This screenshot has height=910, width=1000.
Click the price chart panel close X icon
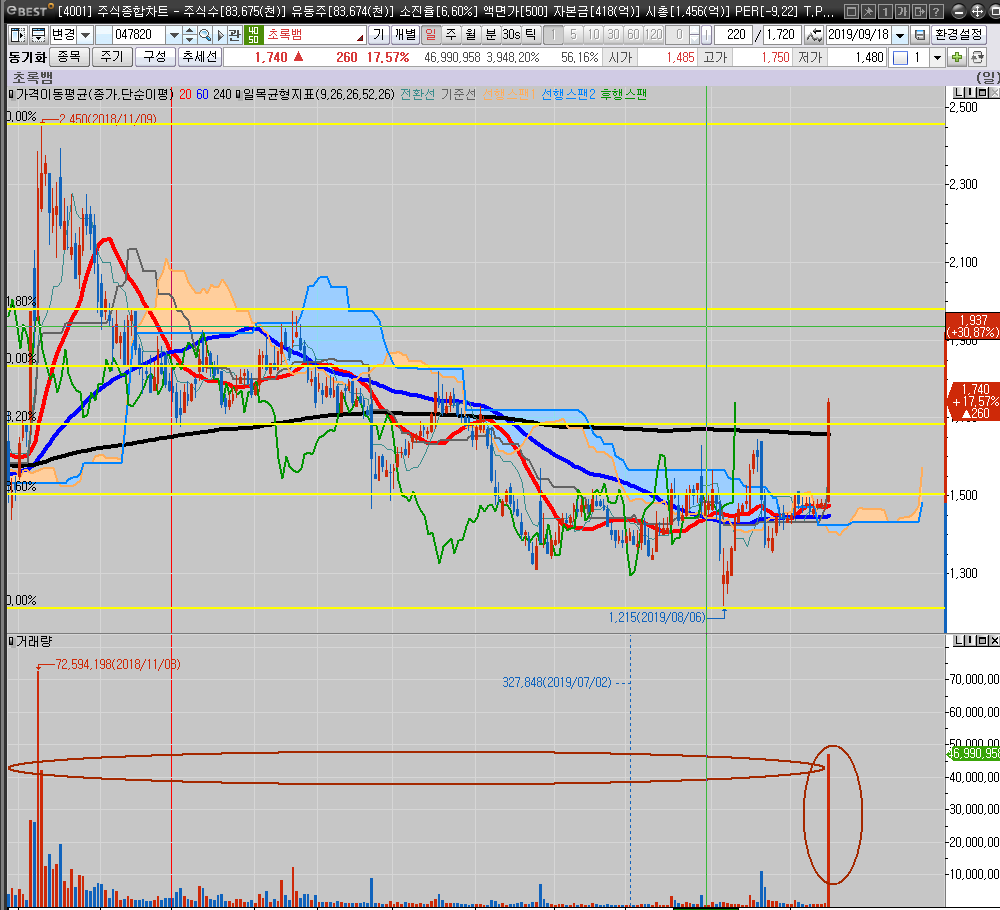pyautogui.click(x=994, y=93)
